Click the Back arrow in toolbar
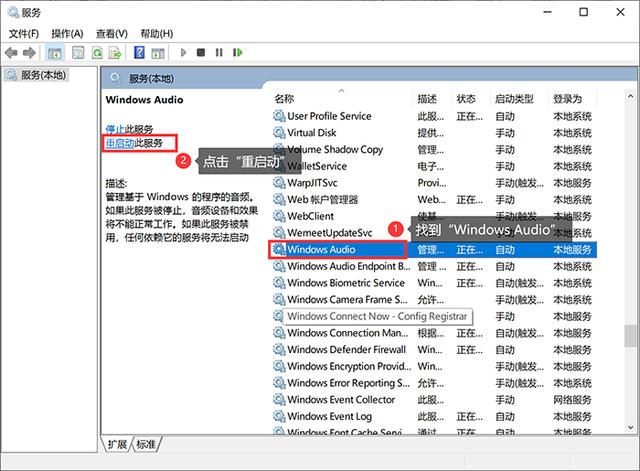This screenshot has height=471, width=640. (11, 52)
